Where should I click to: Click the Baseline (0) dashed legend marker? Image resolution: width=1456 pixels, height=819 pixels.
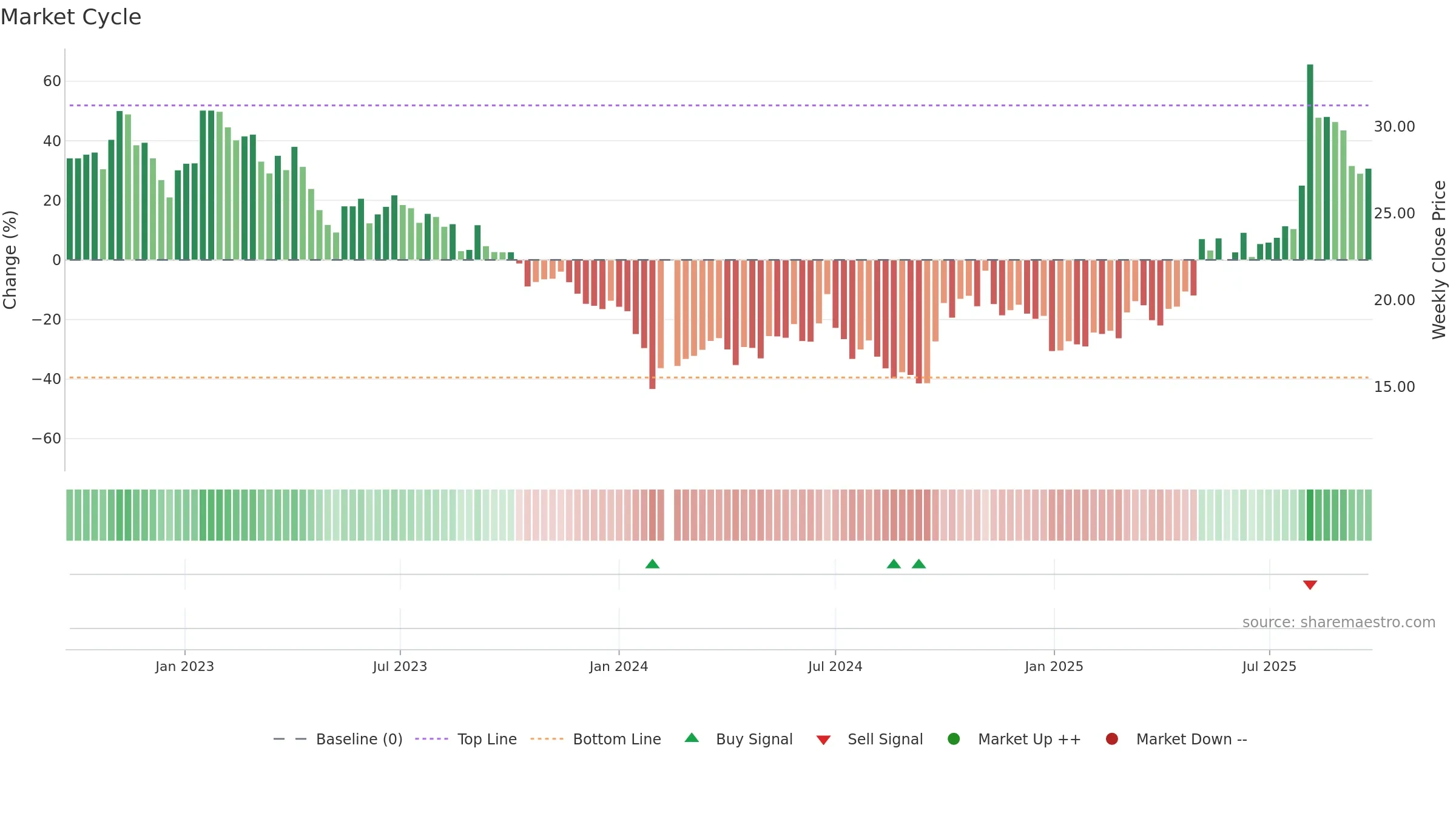(290, 739)
